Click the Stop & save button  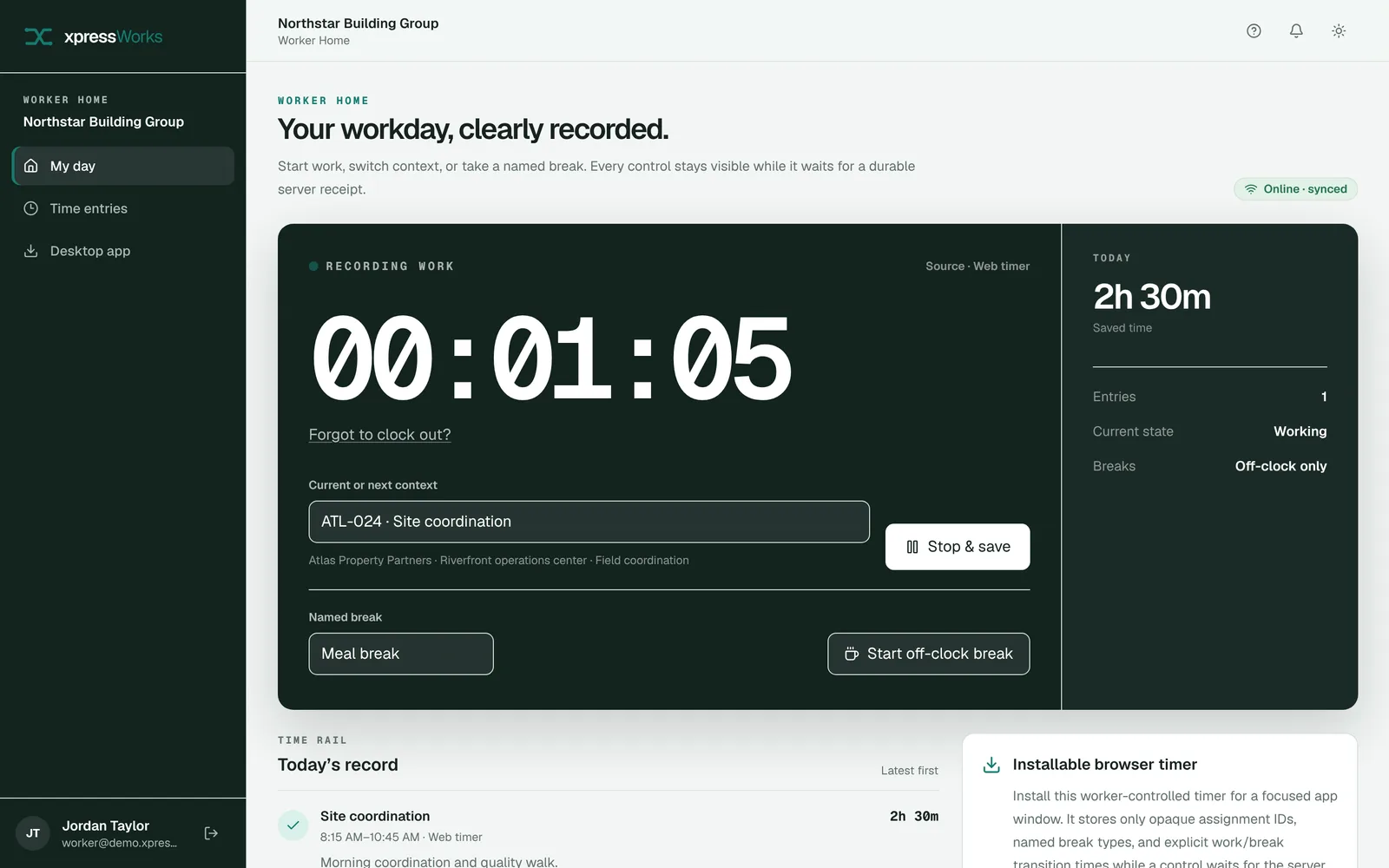[x=958, y=547]
